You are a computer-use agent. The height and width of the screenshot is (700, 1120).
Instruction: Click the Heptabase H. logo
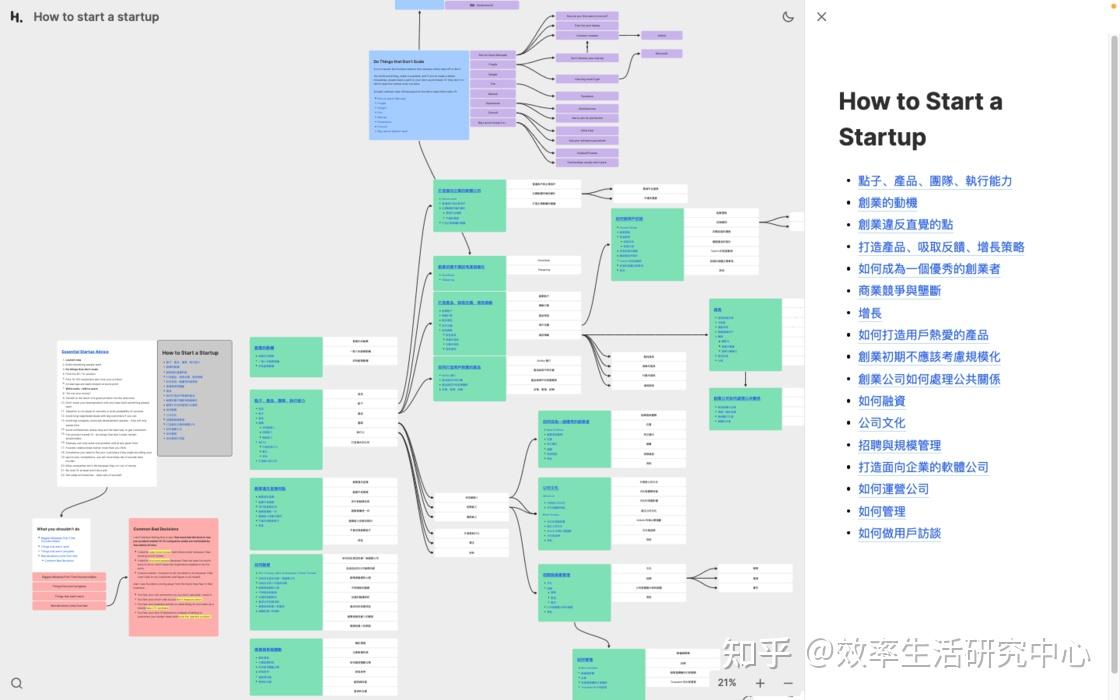[15, 16]
